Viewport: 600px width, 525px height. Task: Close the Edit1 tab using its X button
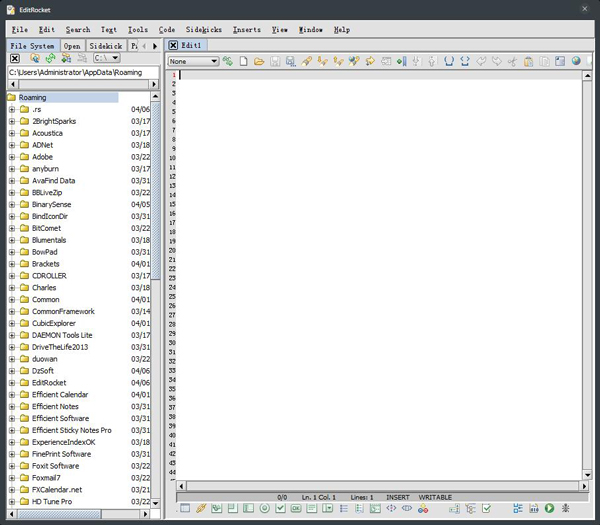pyautogui.click(x=173, y=45)
